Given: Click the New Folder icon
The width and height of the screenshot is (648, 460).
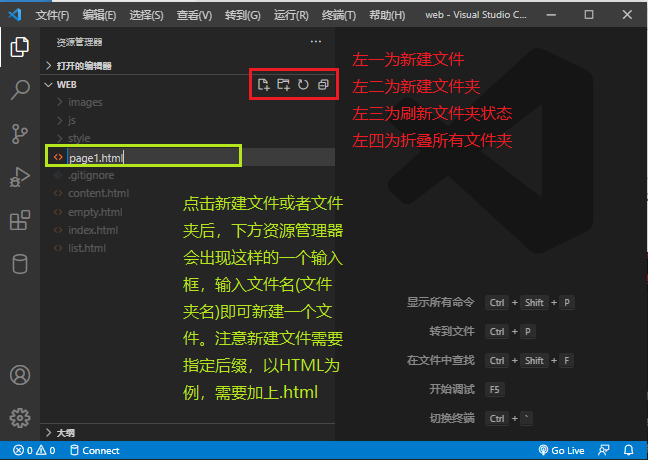Looking at the screenshot, I should (283, 85).
